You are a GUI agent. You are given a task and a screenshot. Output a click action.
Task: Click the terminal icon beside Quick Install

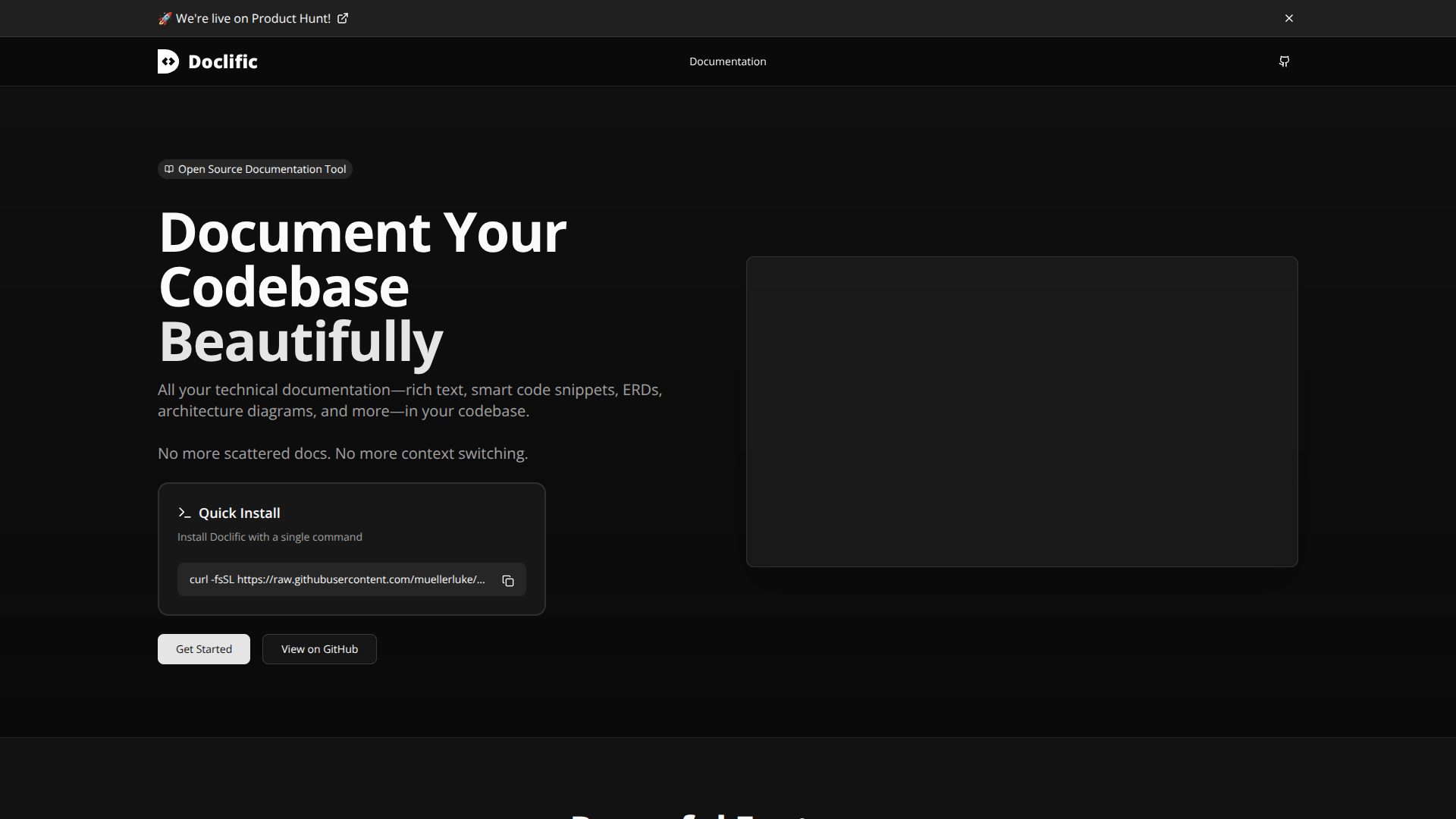click(x=184, y=513)
